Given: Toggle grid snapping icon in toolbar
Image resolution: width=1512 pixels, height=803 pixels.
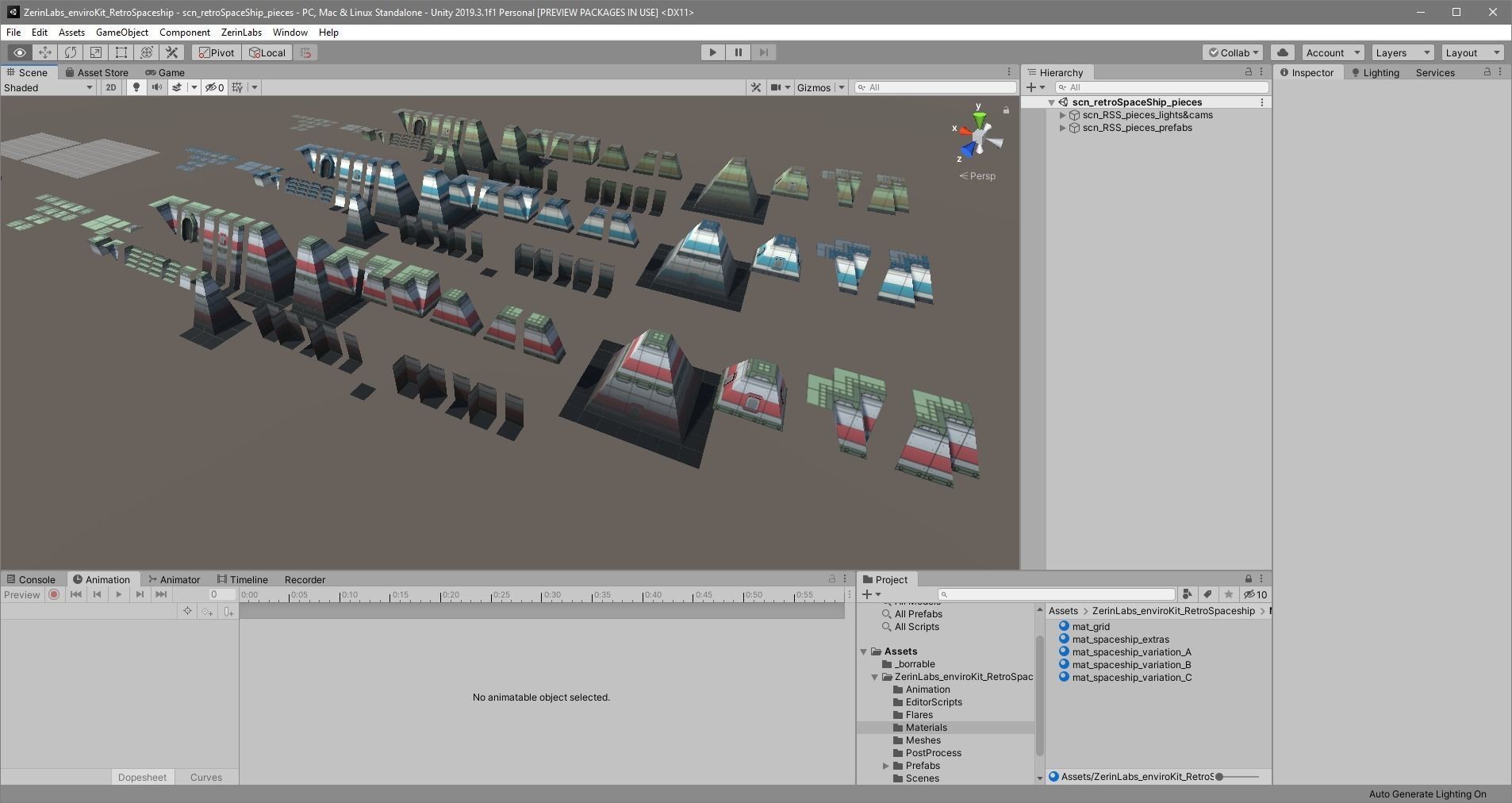Looking at the screenshot, I should click(305, 52).
